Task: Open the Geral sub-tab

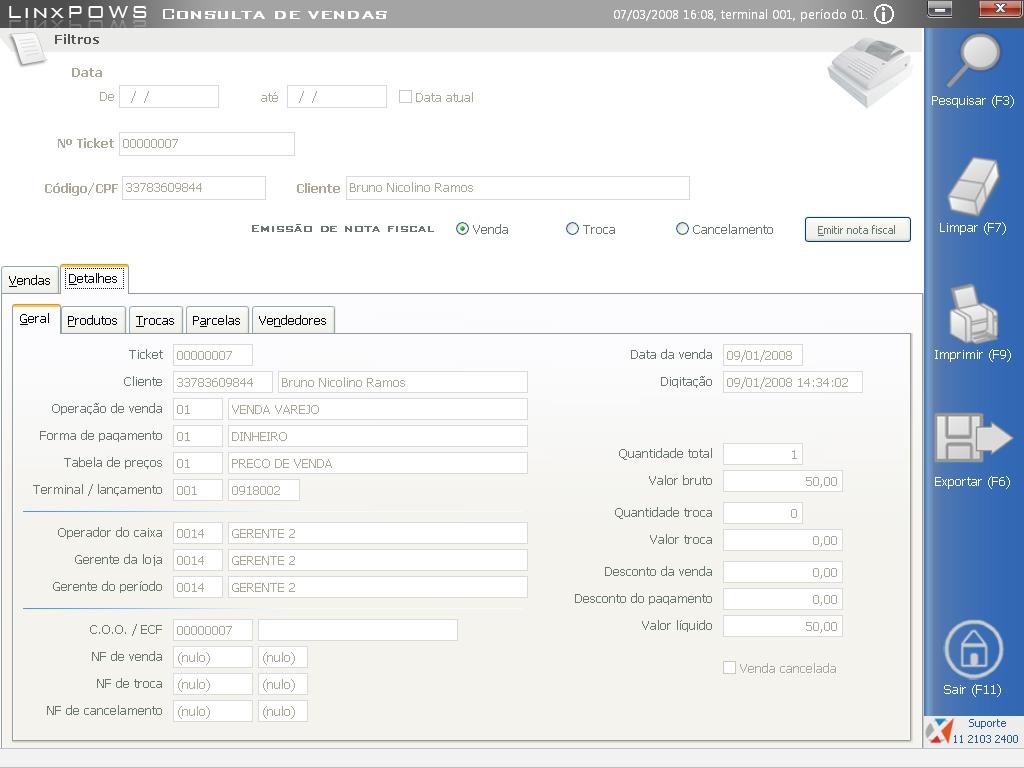Action: [35, 319]
